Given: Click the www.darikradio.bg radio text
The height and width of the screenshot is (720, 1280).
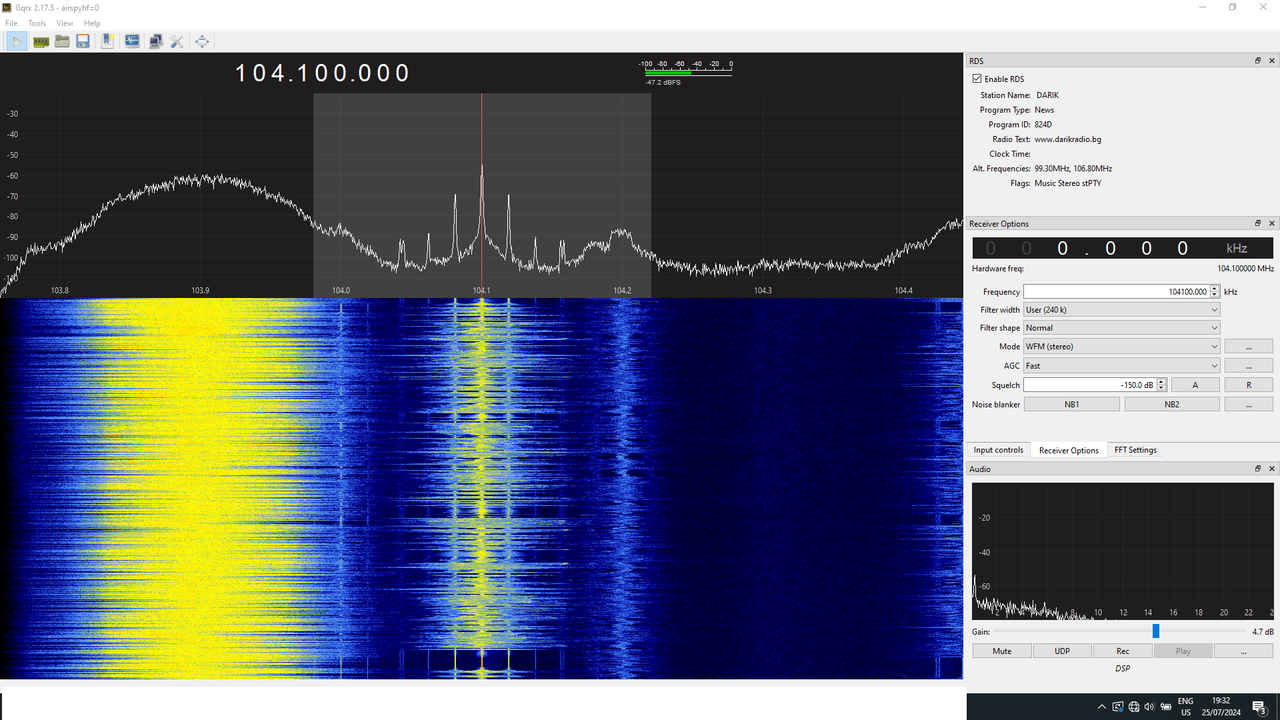Looking at the screenshot, I should coord(1068,139).
